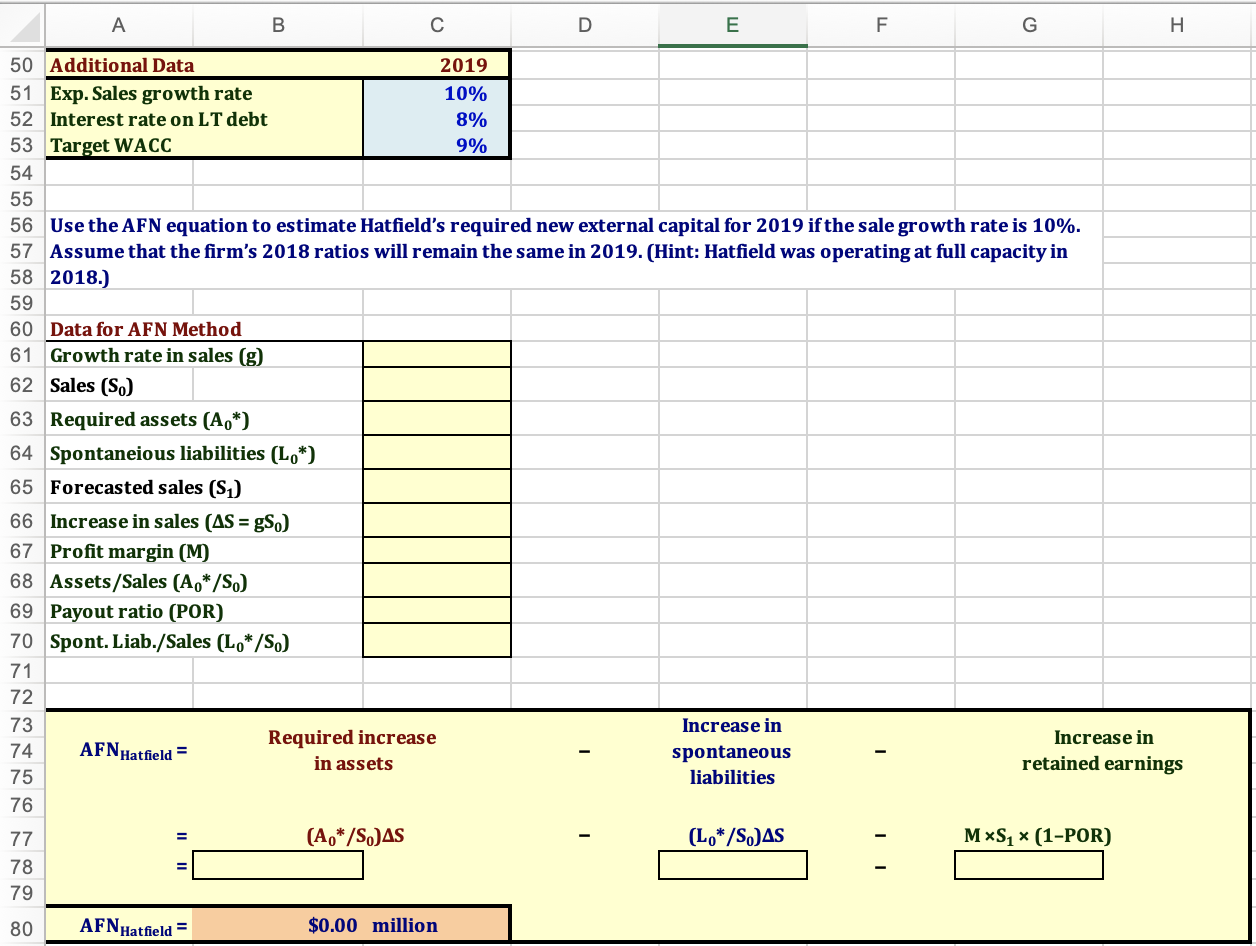Click the Interest rate on LT debt label

(159, 119)
